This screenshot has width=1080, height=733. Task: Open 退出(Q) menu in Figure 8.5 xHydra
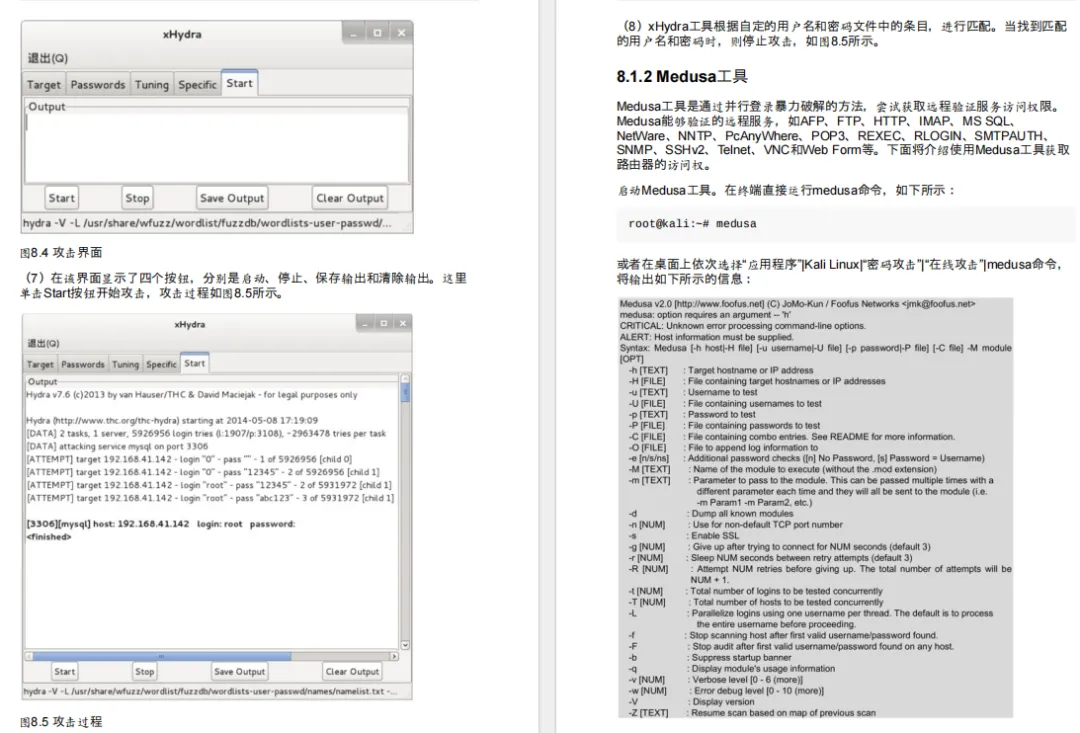click(43, 343)
